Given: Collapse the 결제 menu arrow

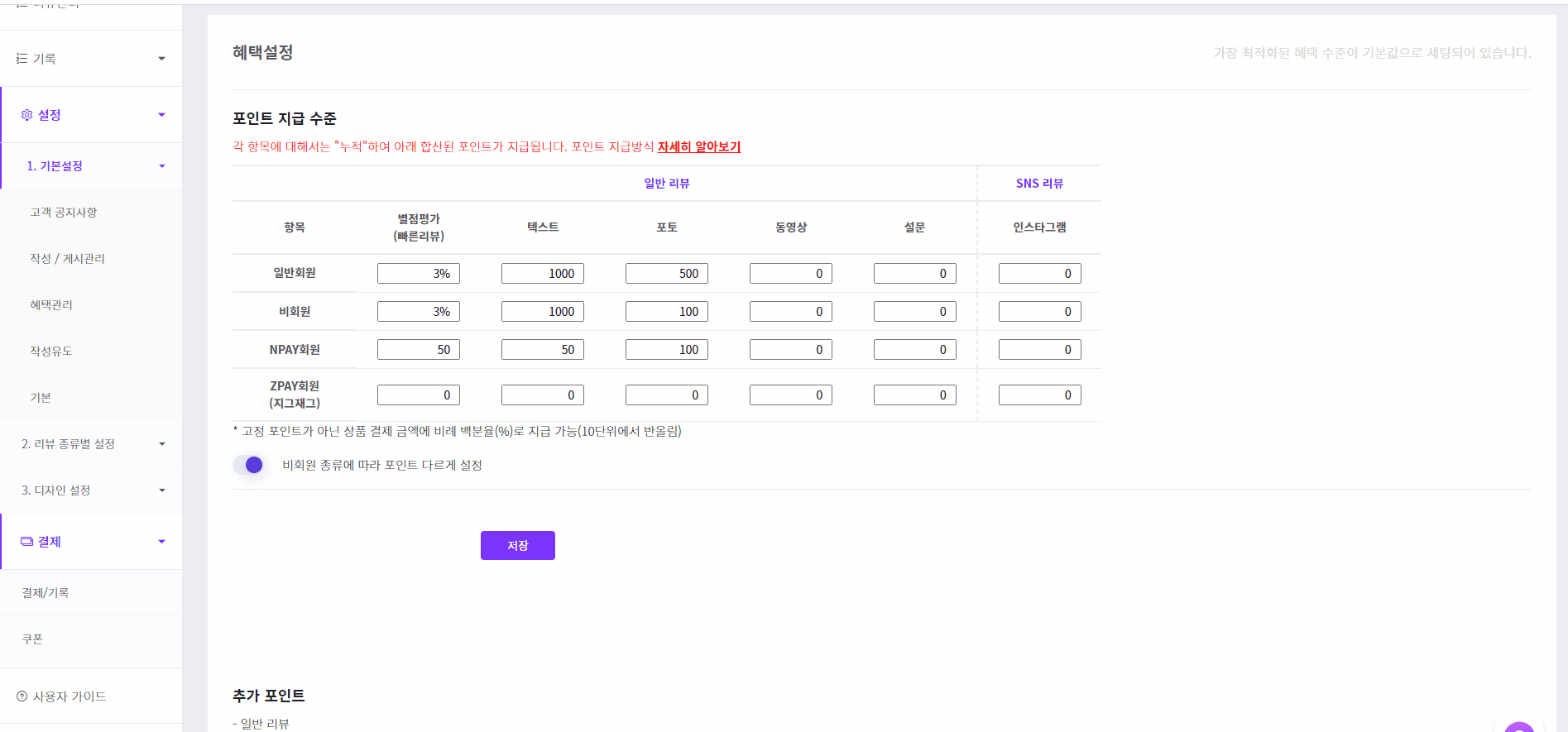Looking at the screenshot, I should click(x=161, y=542).
